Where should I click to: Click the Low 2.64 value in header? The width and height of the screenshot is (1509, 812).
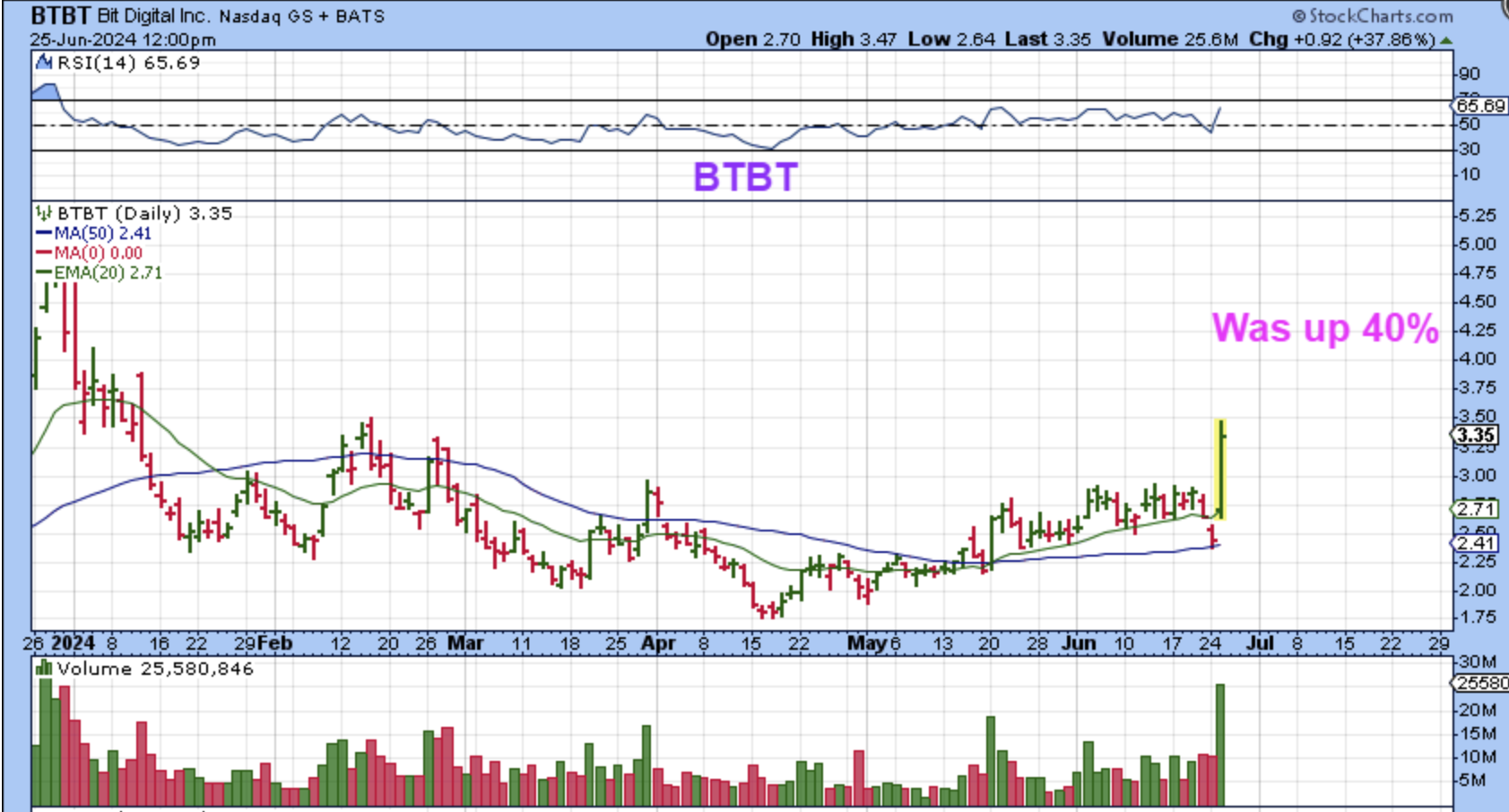(950, 39)
